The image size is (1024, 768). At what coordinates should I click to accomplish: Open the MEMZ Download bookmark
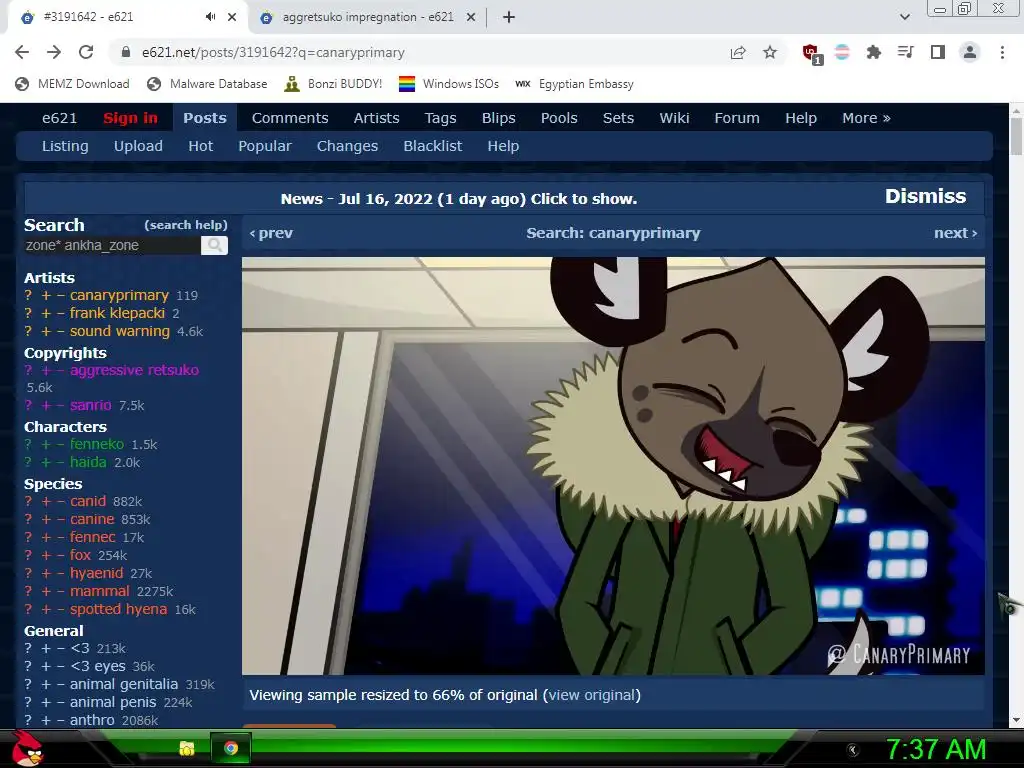click(x=72, y=84)
